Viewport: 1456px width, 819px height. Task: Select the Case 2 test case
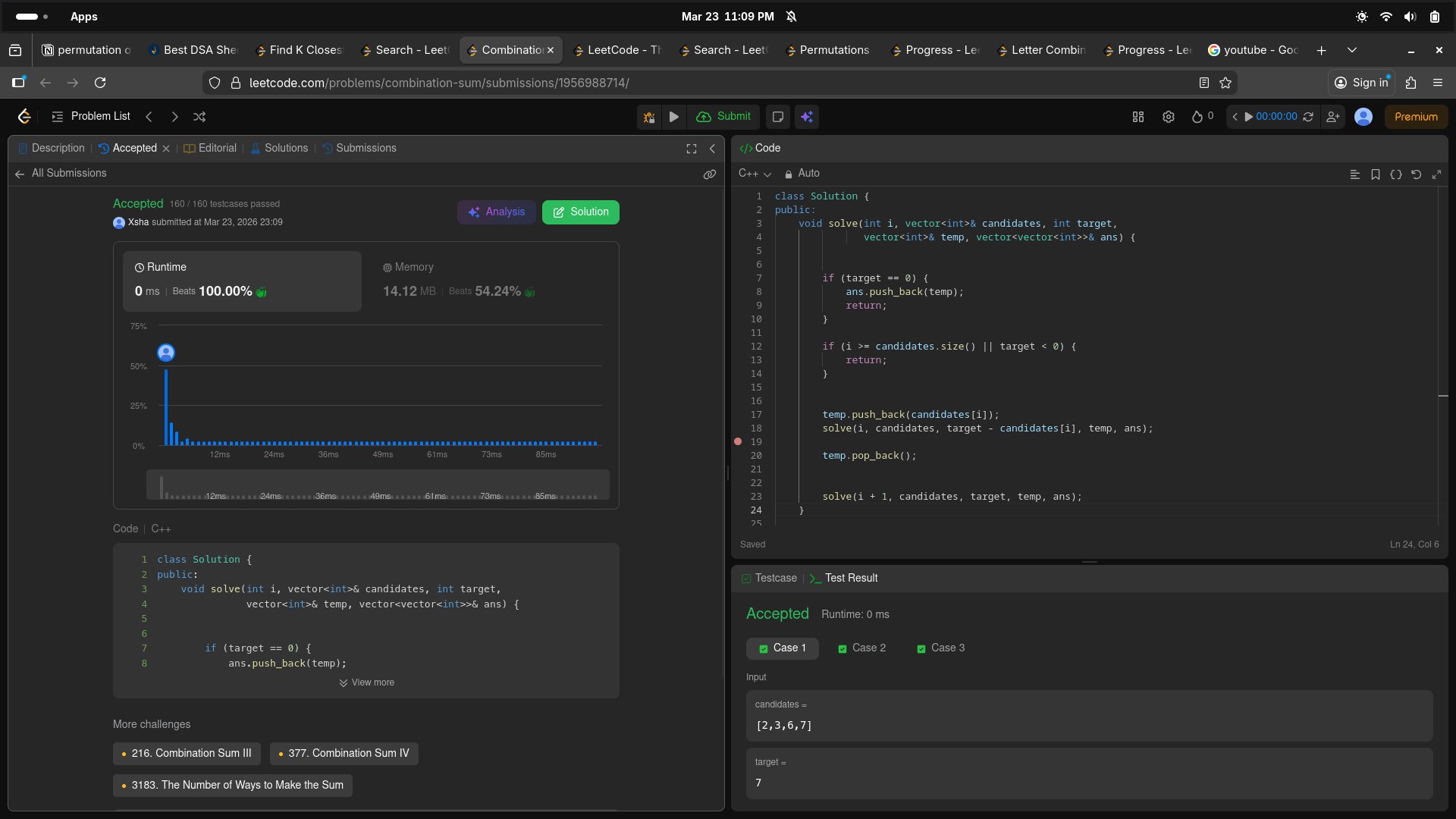(861, 648)
